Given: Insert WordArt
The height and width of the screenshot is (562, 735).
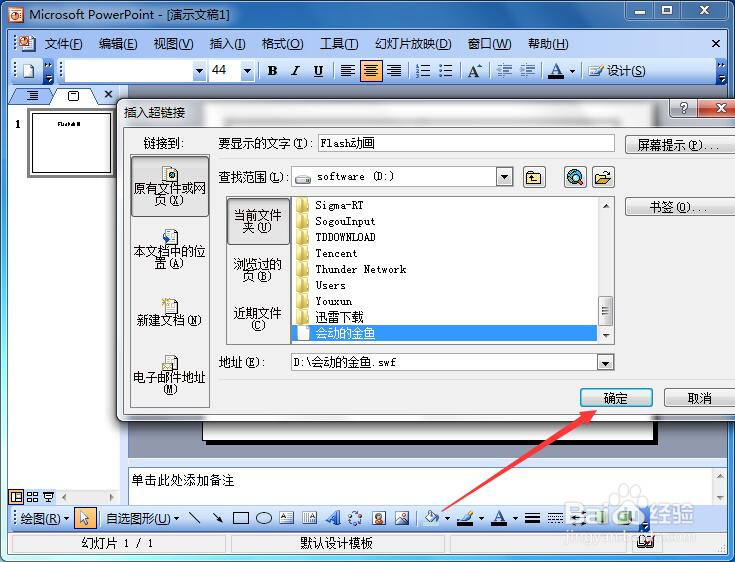Looking at the screenshot, I should [332, 518].
